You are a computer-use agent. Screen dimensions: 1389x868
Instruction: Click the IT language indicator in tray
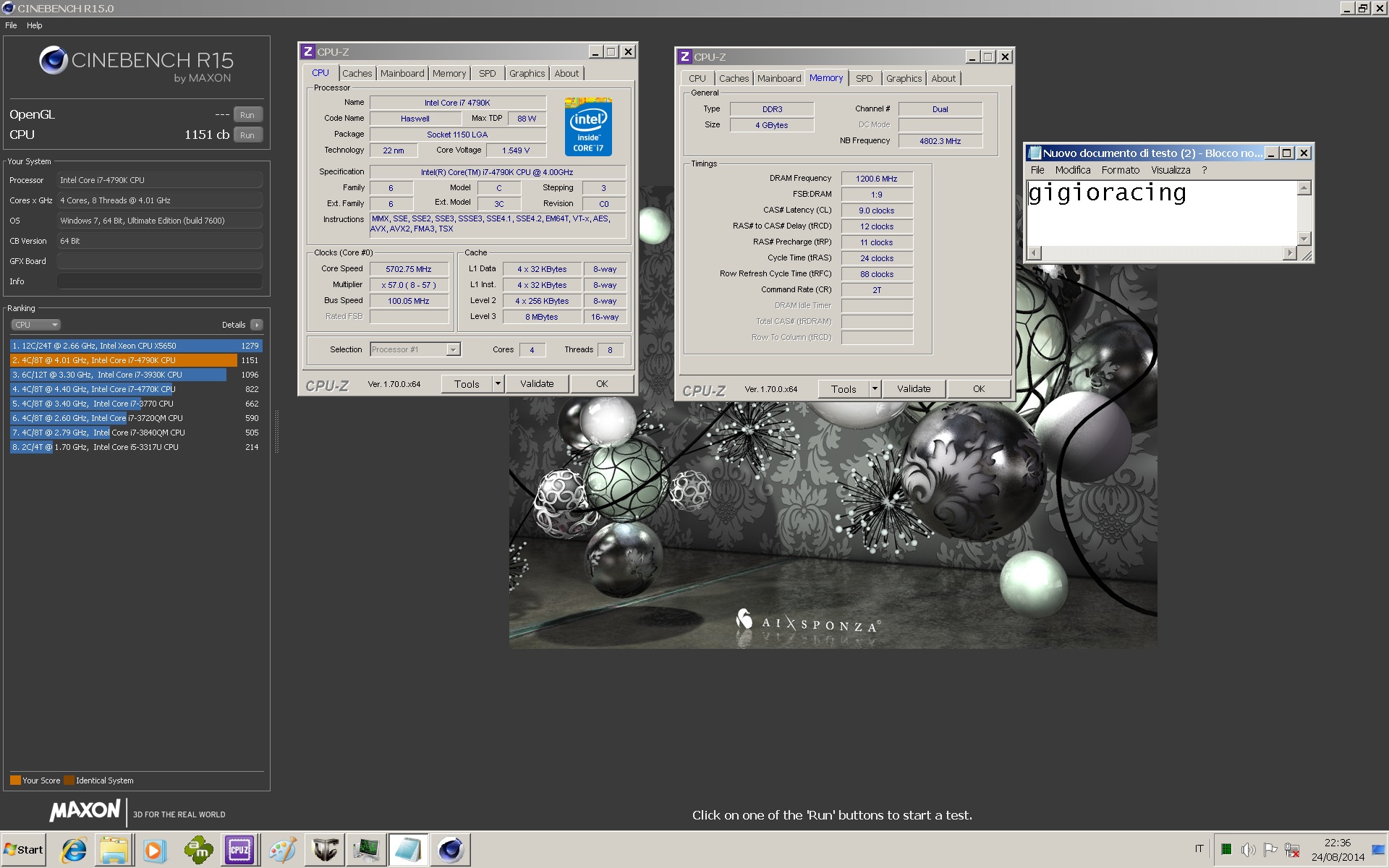pyautogui.click(x=1199, y=849)
